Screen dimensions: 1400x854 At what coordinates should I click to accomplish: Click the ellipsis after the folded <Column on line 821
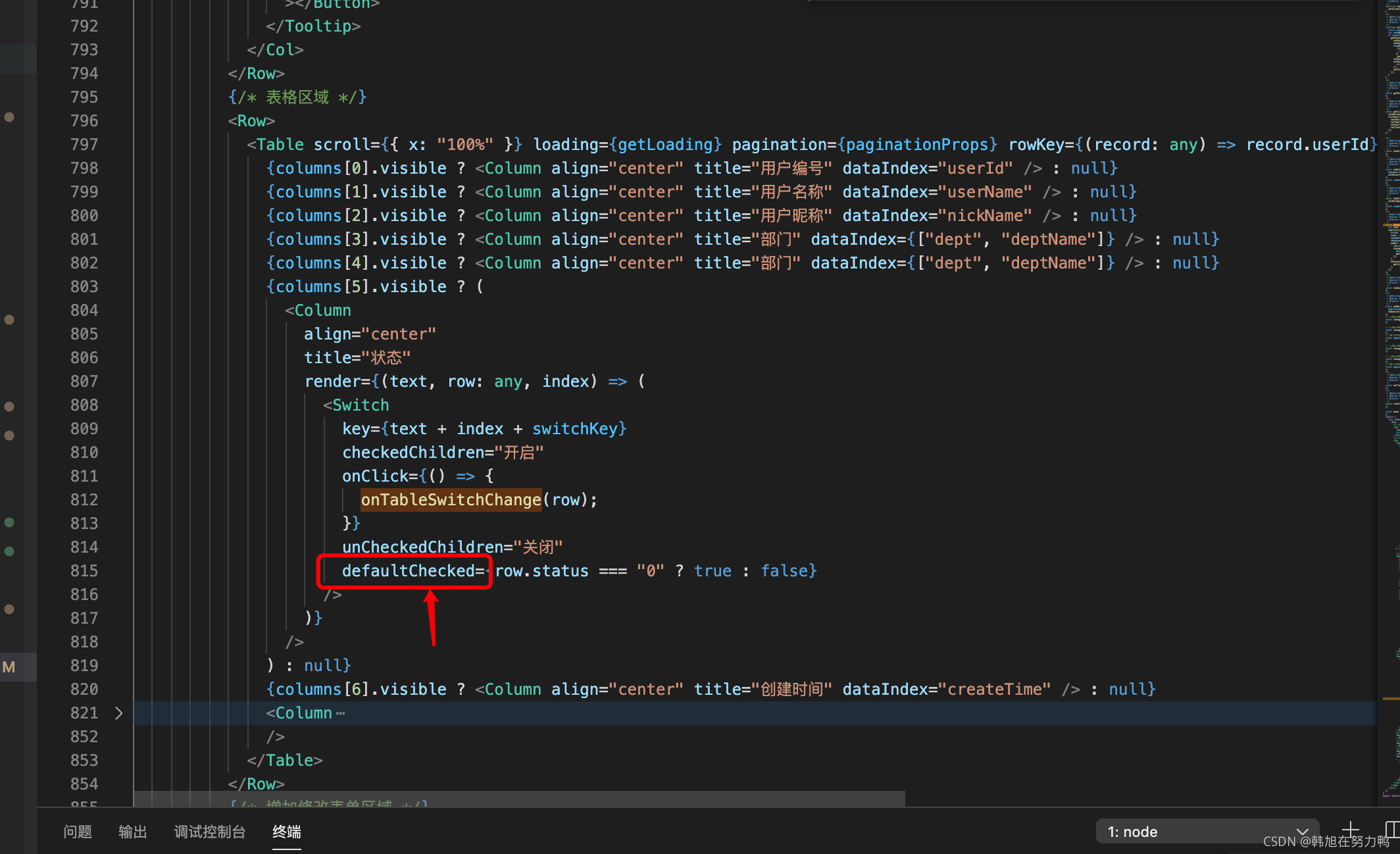pos(340,713)
